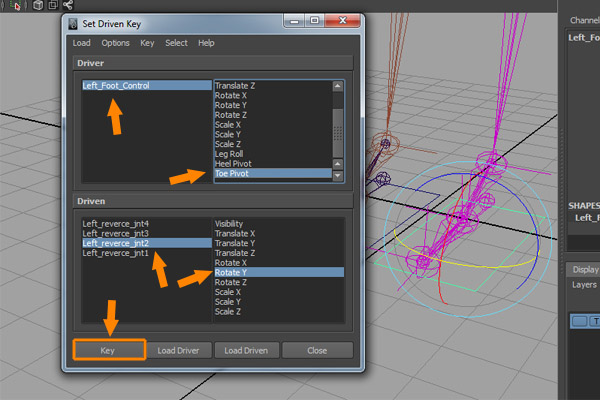Viewport: 600px width, 400px height.
Task: Click the Load Driven button
Action: pyautogui.click(x=246, y=350)
